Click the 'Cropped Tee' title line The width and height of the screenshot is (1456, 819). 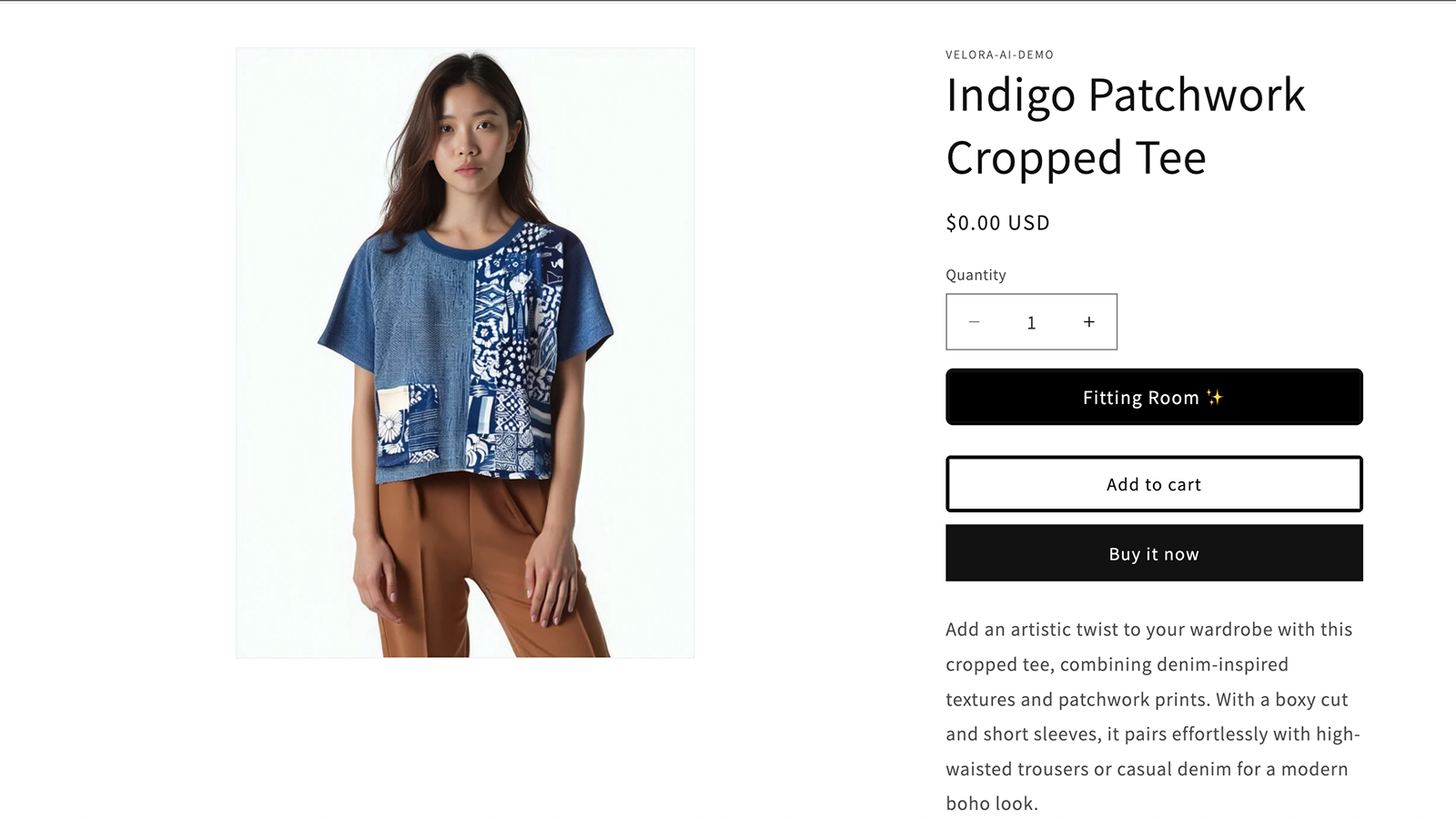pyautogui.click(x=1076, y=158)
